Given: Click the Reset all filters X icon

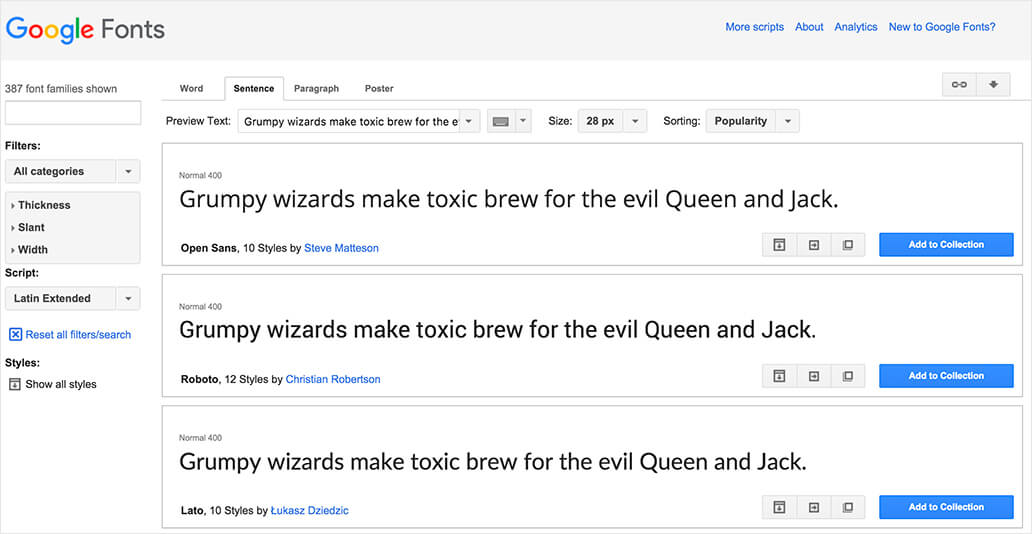Looking at the screenshot, I should [x=15, y=335].
